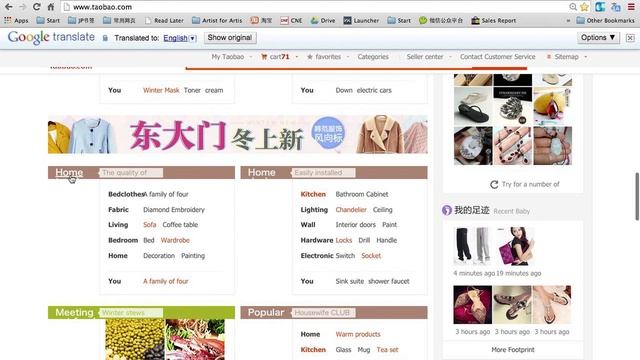The height and width of the screenshot is (360, 640).
Task: Open the Artist for Artis bookmark folder
Action: (x=217, y=20)
